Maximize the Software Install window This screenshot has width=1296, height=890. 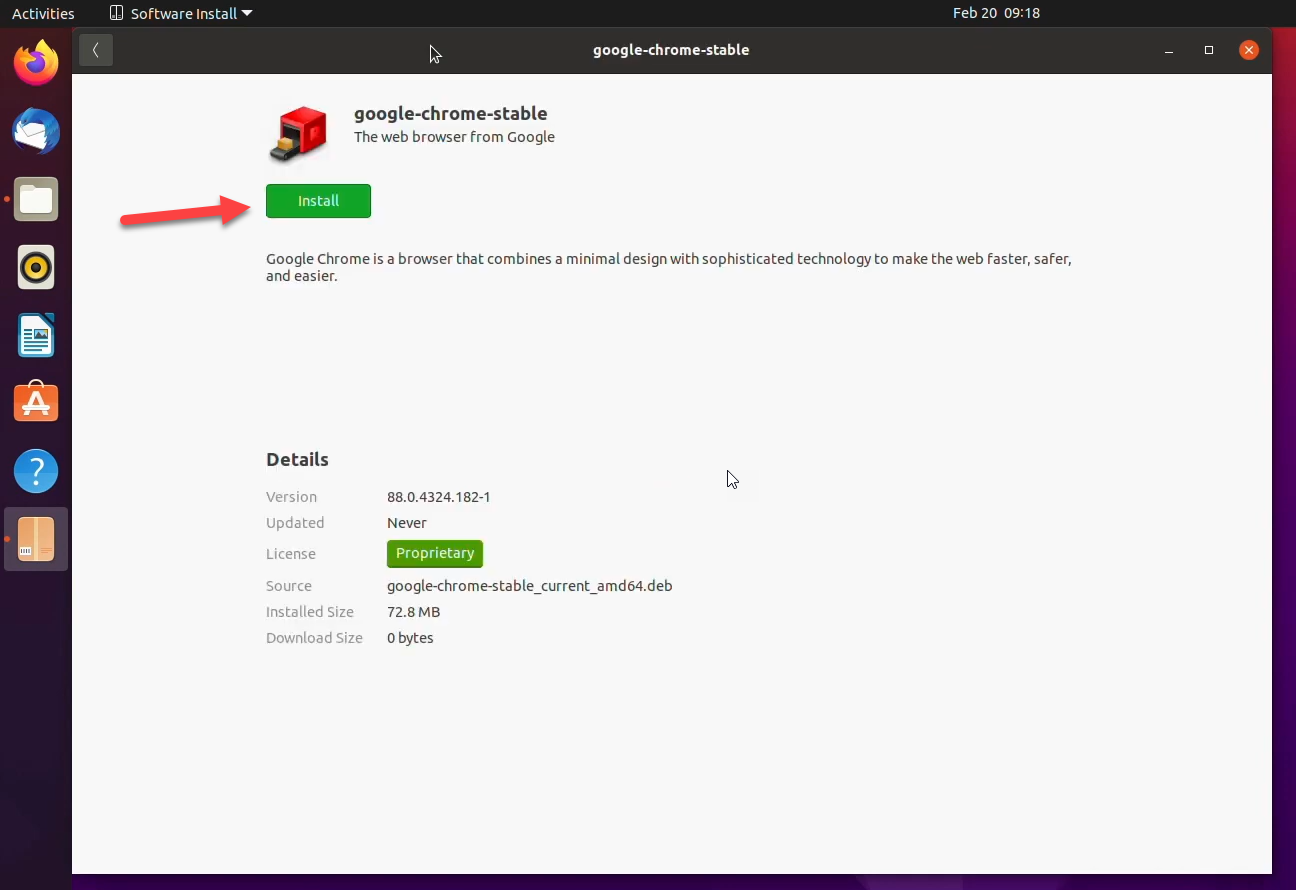click(1209, 50)
